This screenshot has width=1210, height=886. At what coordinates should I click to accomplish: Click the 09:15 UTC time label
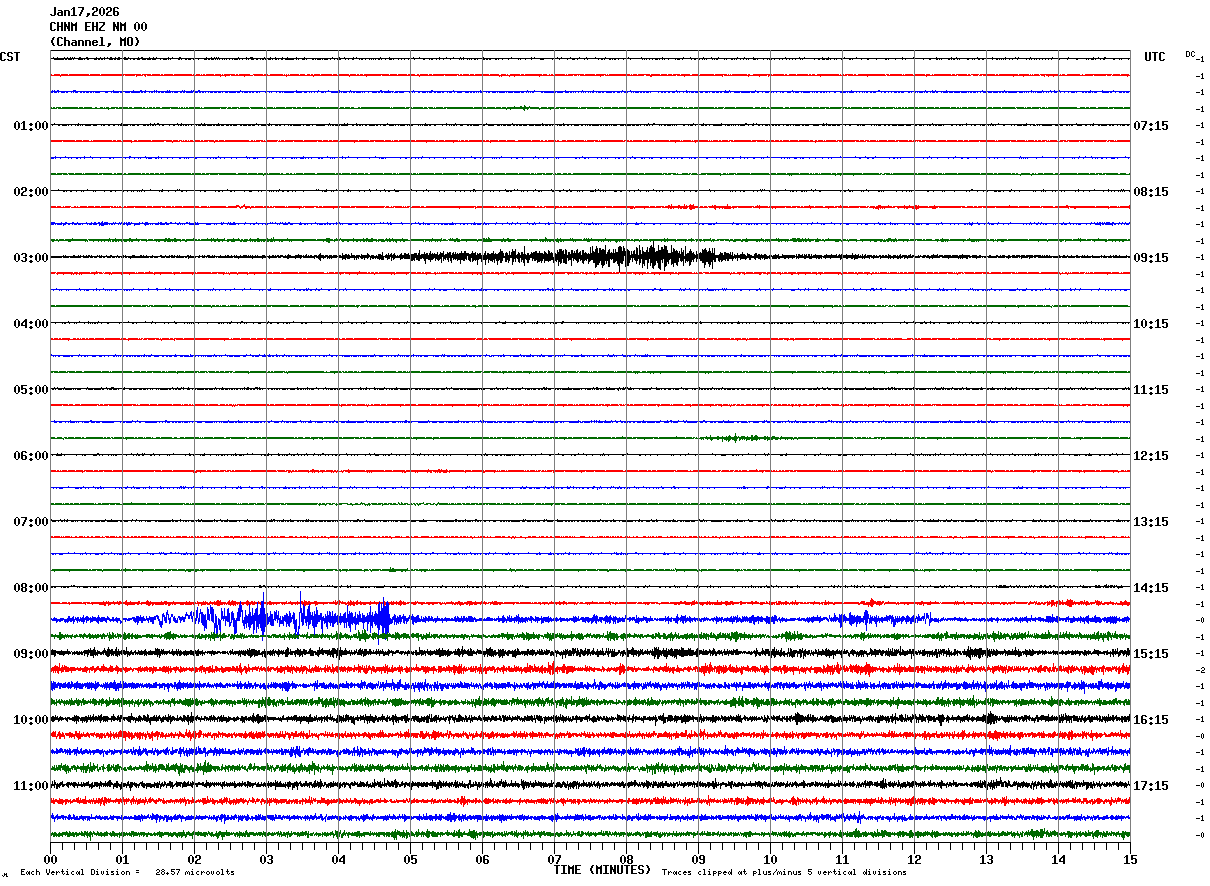pyautogui.click(x=1152, y=258)
